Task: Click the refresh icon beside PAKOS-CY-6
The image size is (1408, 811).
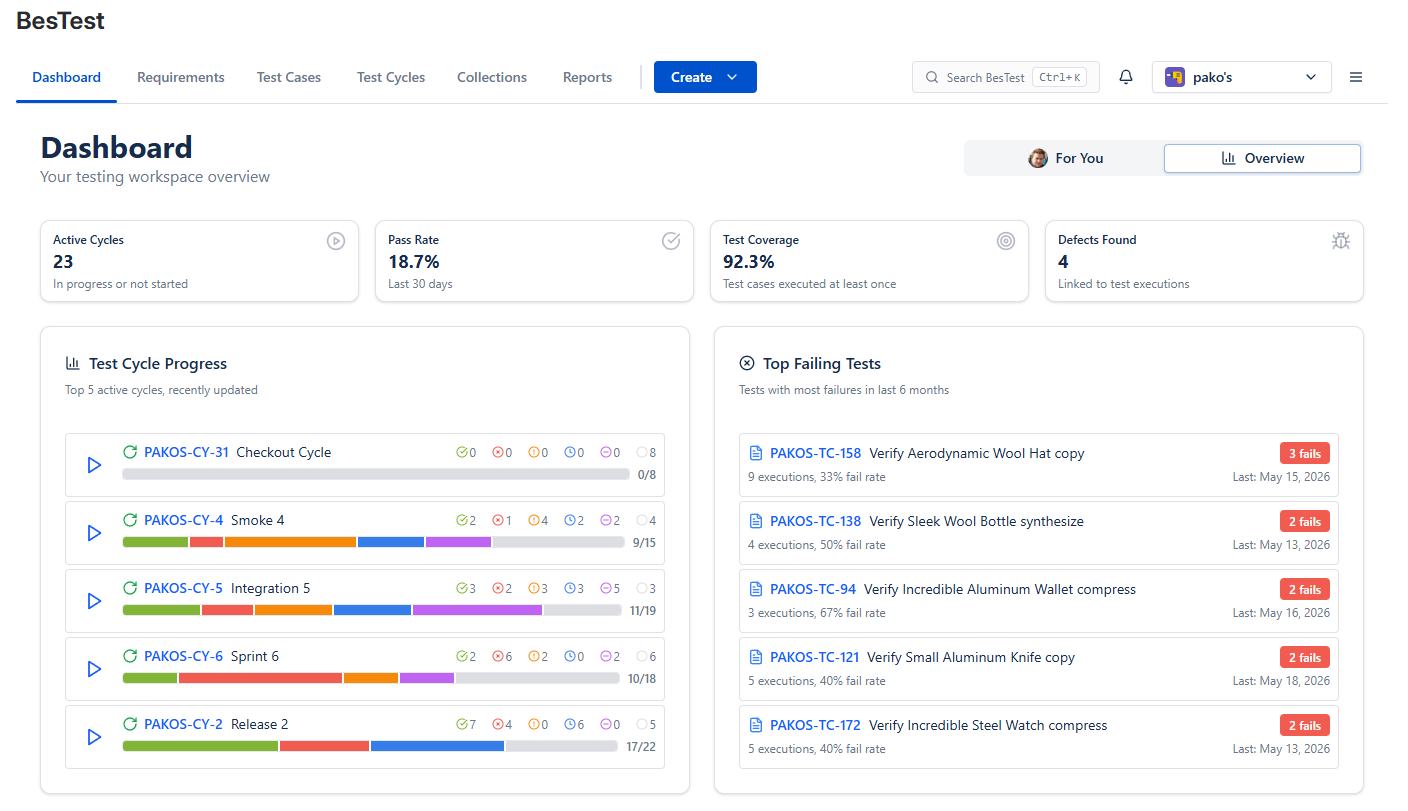Action: pyautogui.click(x=130, y=656)
